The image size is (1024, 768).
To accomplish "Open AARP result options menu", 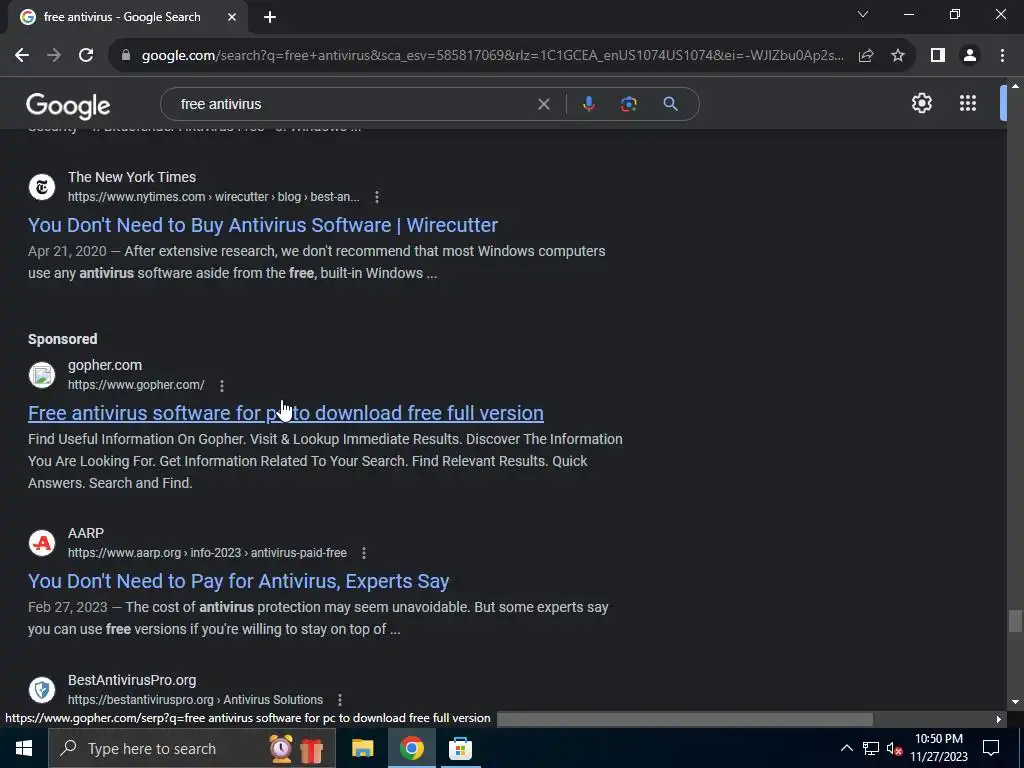I will pyautogui.click(x=364, y=553).
